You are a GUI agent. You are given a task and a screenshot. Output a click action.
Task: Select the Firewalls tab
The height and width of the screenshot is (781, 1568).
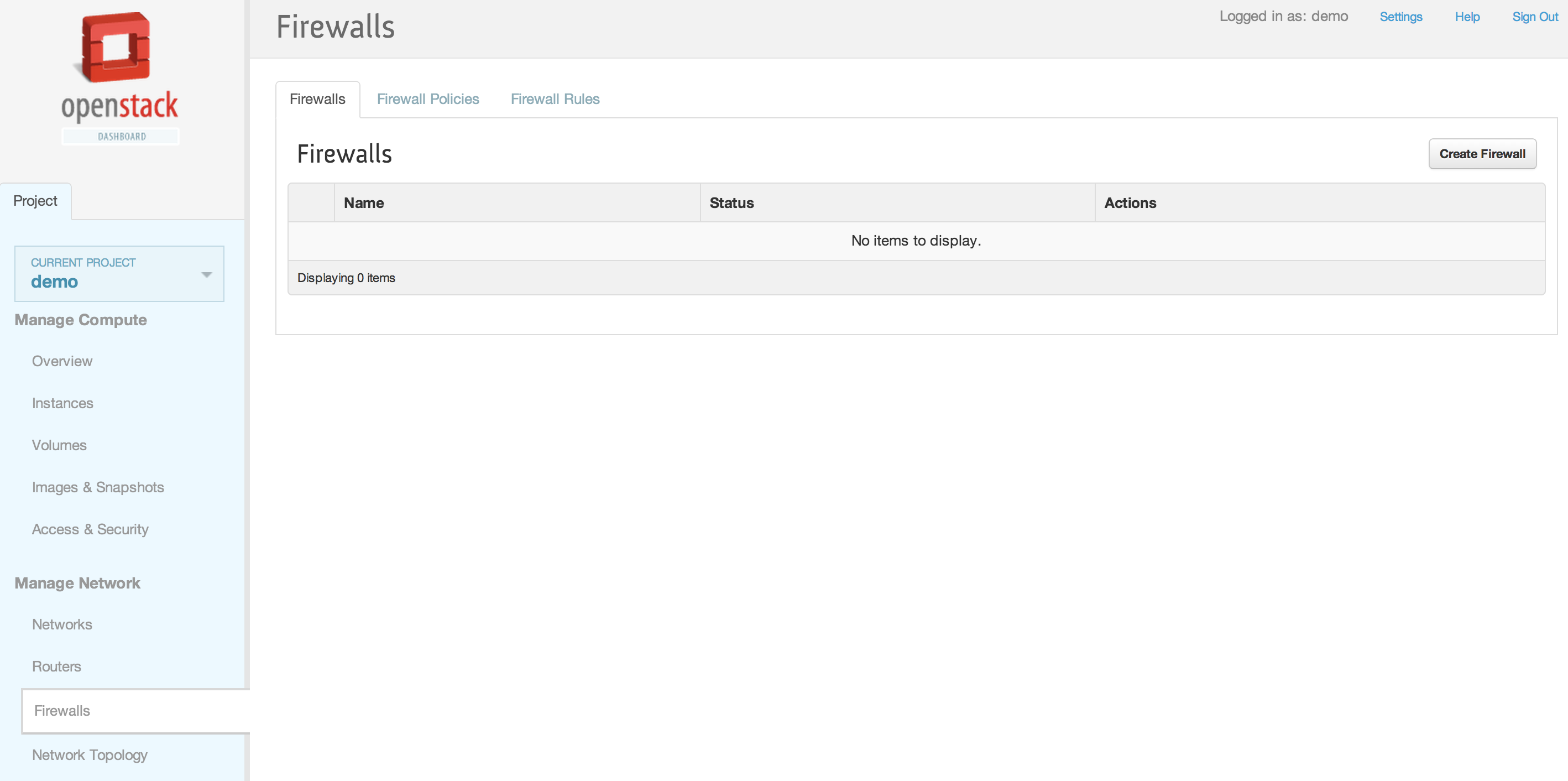[x=317, y=99]
